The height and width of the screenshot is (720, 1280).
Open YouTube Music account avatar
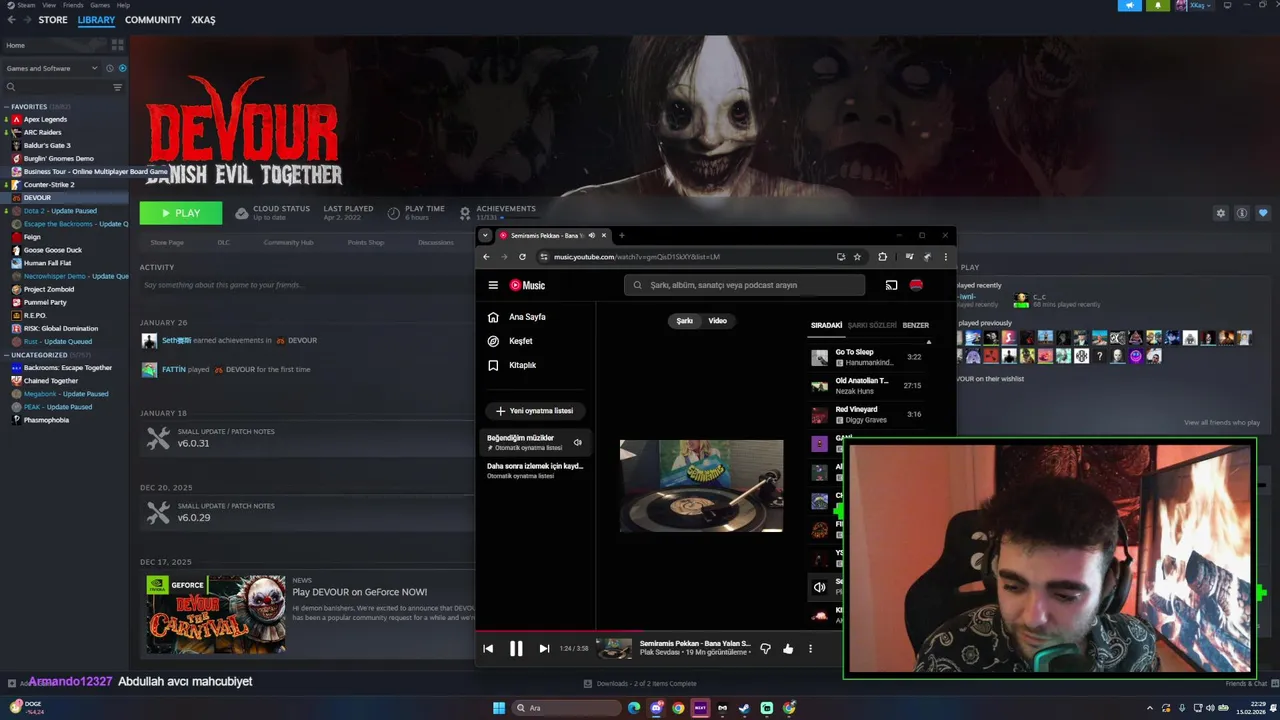click(x=916, y=285)
